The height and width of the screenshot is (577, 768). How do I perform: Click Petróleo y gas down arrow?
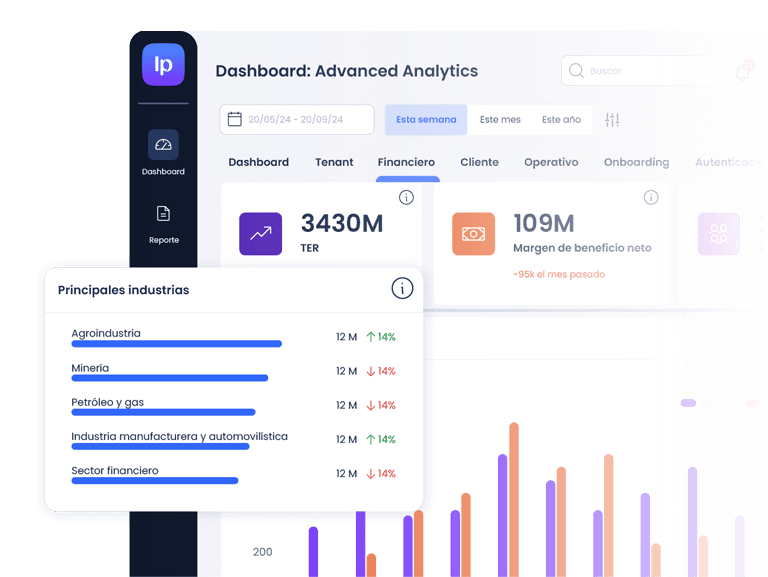pos(371,406)
